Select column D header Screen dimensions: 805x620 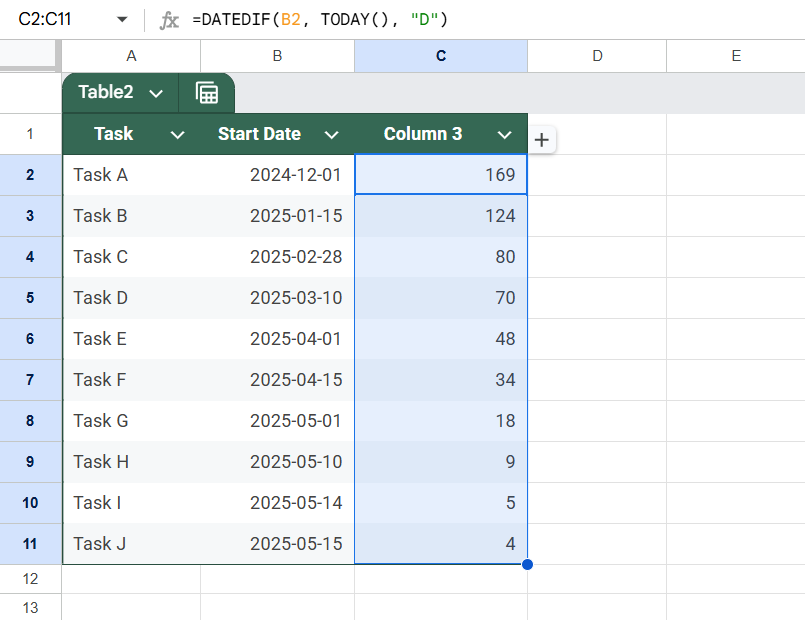tap(597, 56)
